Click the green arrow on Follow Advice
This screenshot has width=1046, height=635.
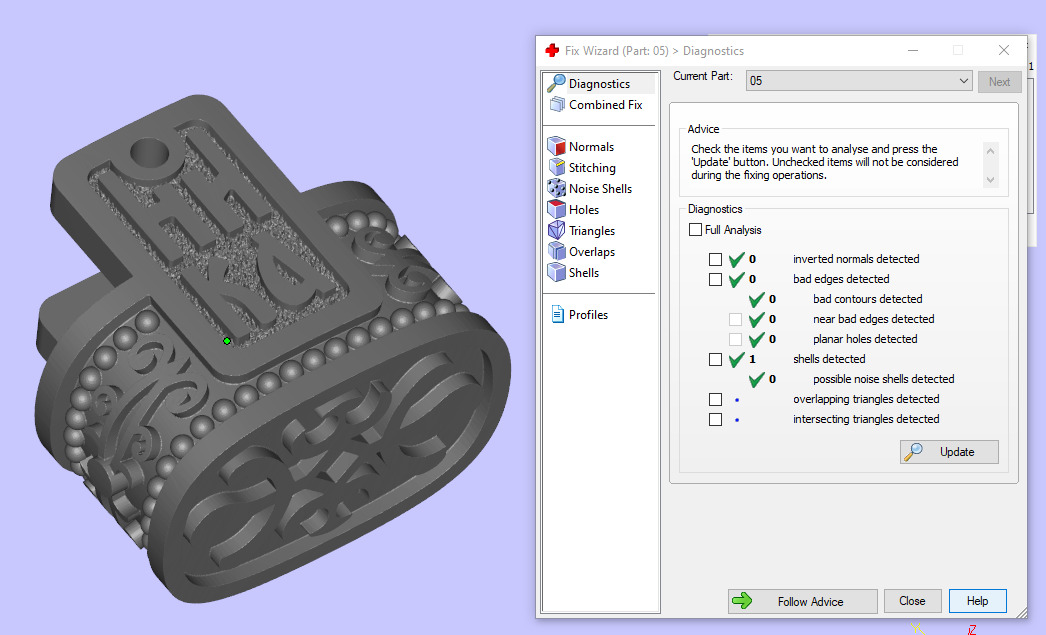(x=742, y=601)
